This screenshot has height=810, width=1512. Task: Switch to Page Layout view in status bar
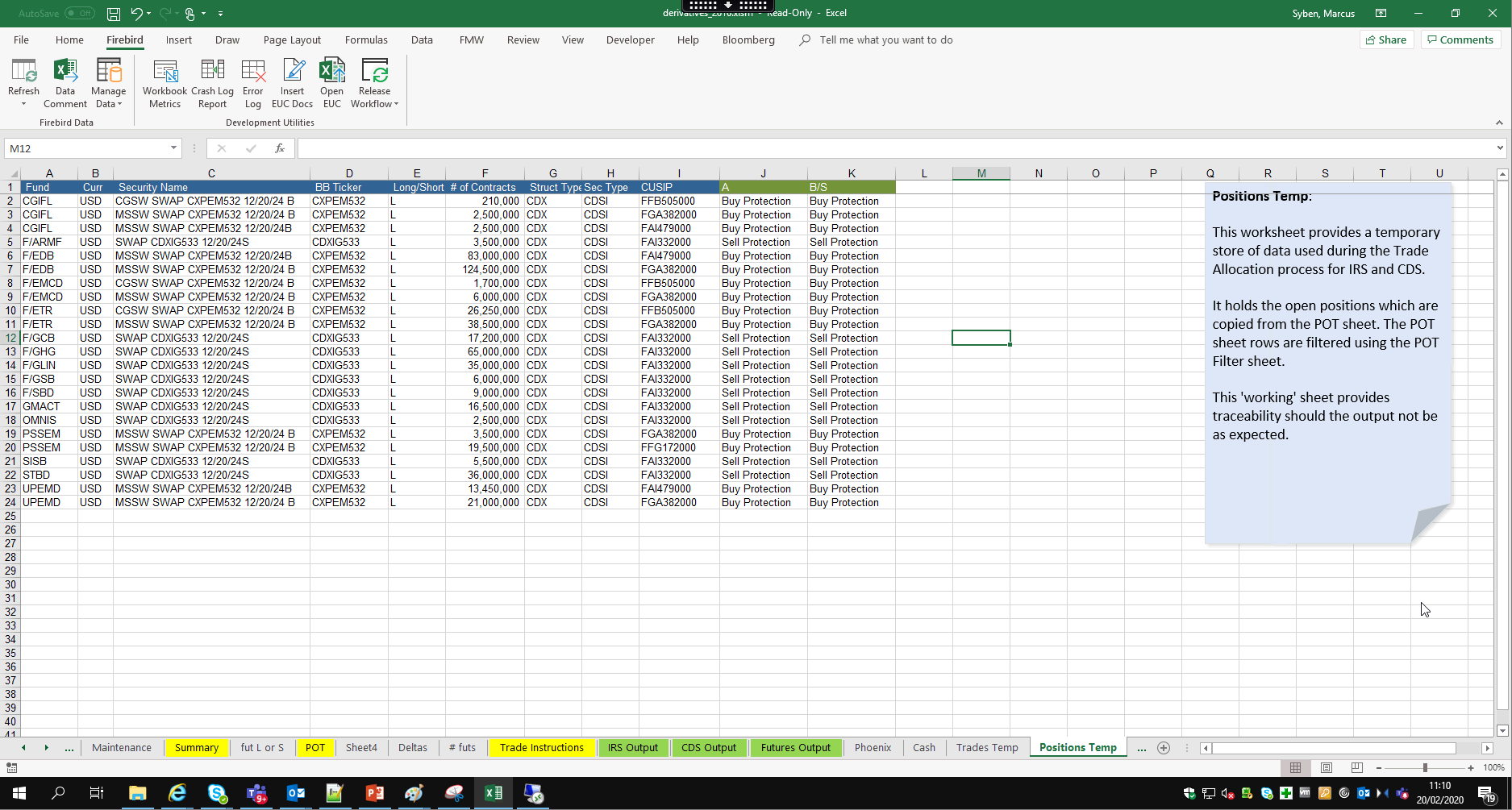(x=1327, y=768)
